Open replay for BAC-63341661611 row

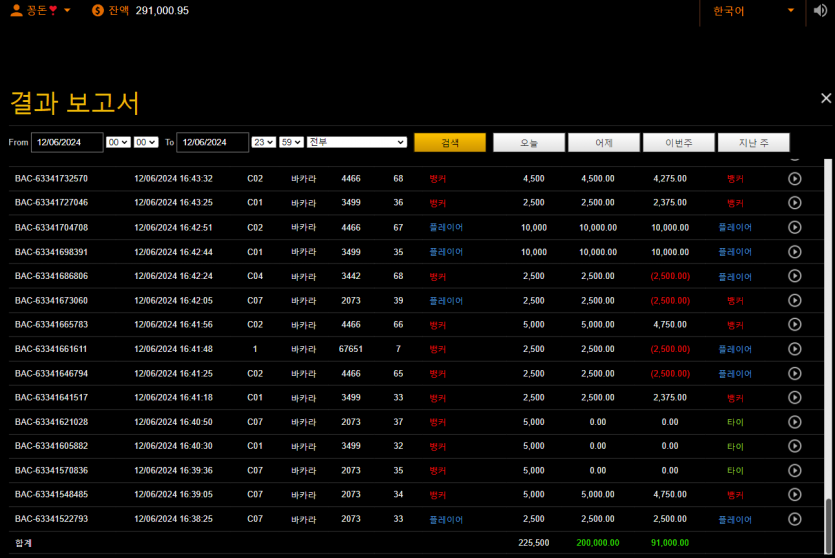pos(795,349)
